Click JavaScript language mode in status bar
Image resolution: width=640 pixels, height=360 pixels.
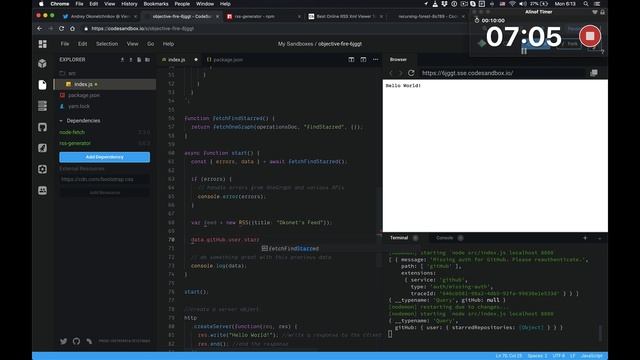click(591, 356)
